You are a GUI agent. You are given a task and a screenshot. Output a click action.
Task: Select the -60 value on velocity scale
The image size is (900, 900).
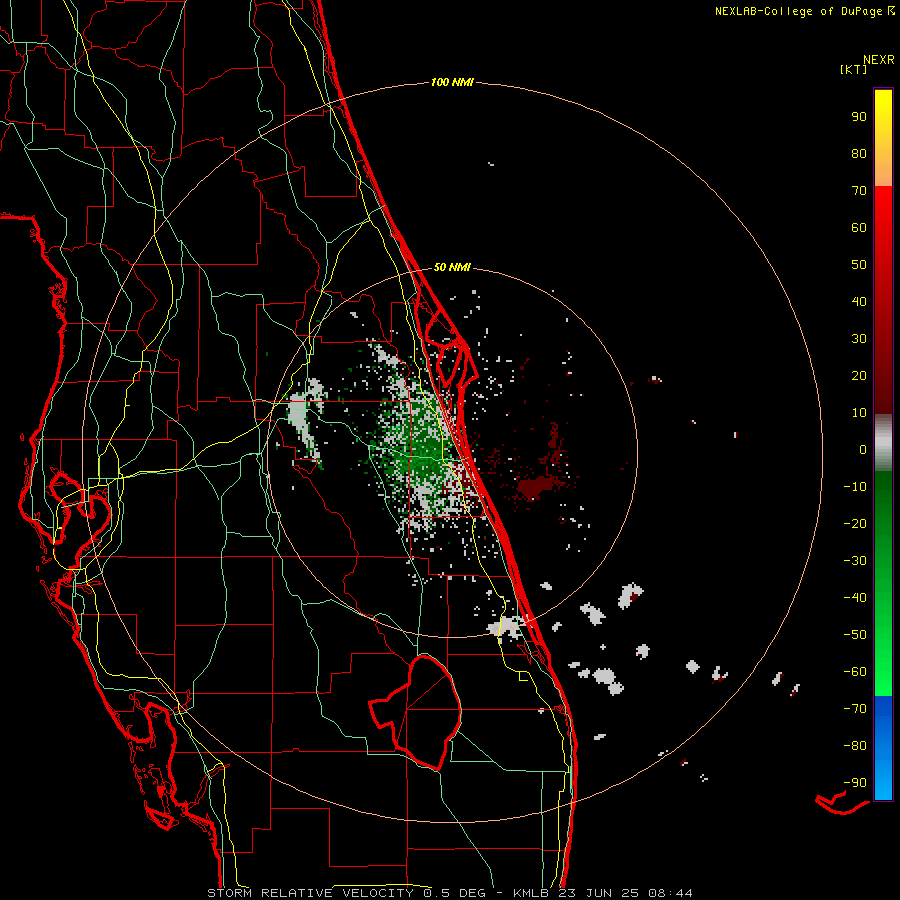855,672
